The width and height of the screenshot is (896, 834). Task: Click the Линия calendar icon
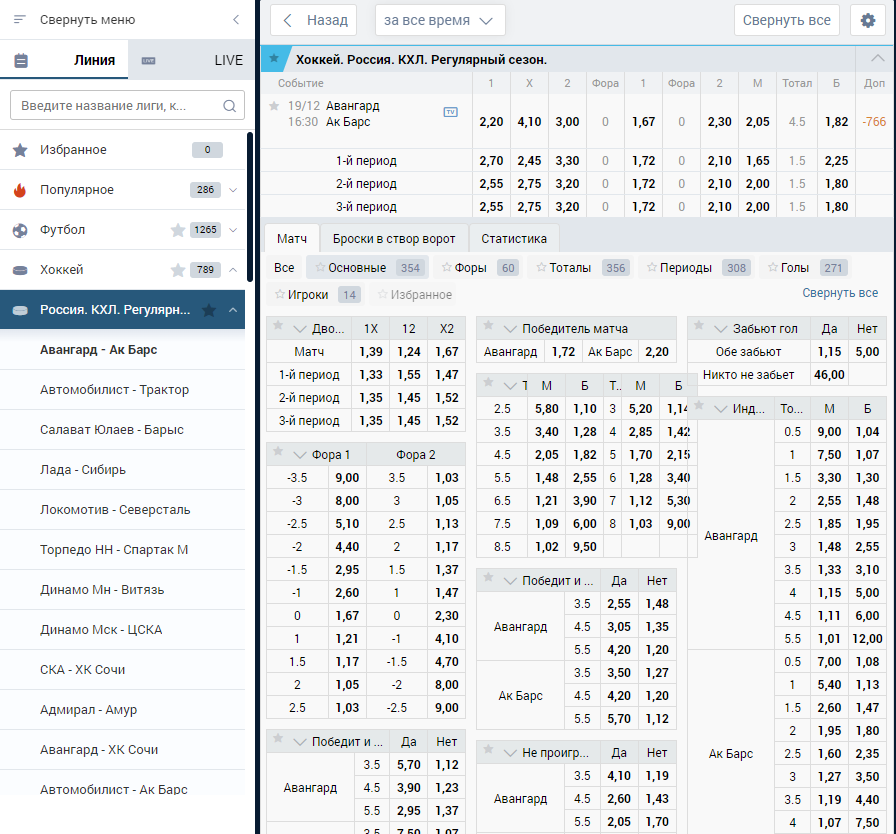click(x=21, y=61)
